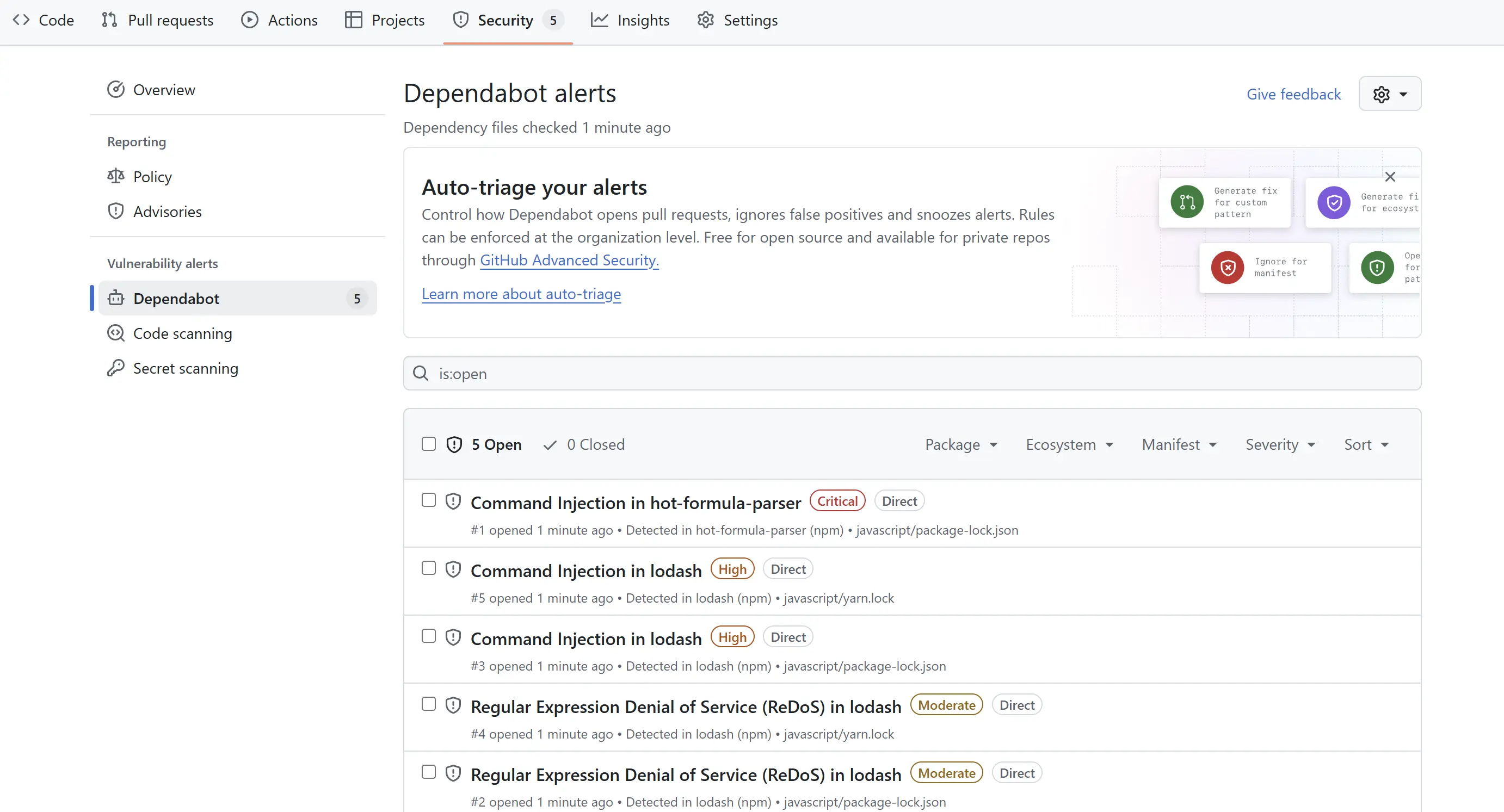Show the 5 Open alerts

coord(496,444)
